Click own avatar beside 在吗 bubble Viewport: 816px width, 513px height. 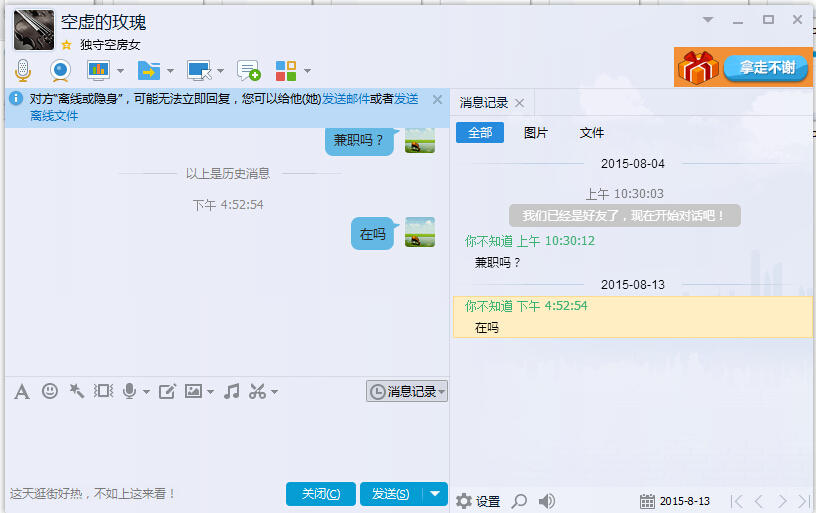[x=420, y=232]
